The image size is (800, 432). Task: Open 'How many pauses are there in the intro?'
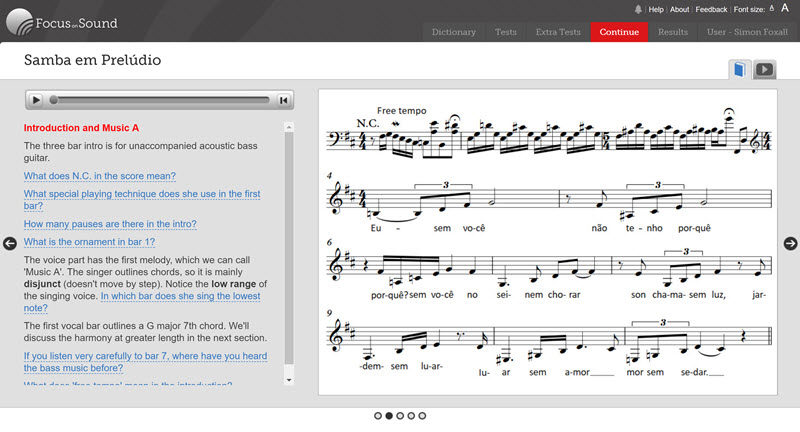pos(110,224)
